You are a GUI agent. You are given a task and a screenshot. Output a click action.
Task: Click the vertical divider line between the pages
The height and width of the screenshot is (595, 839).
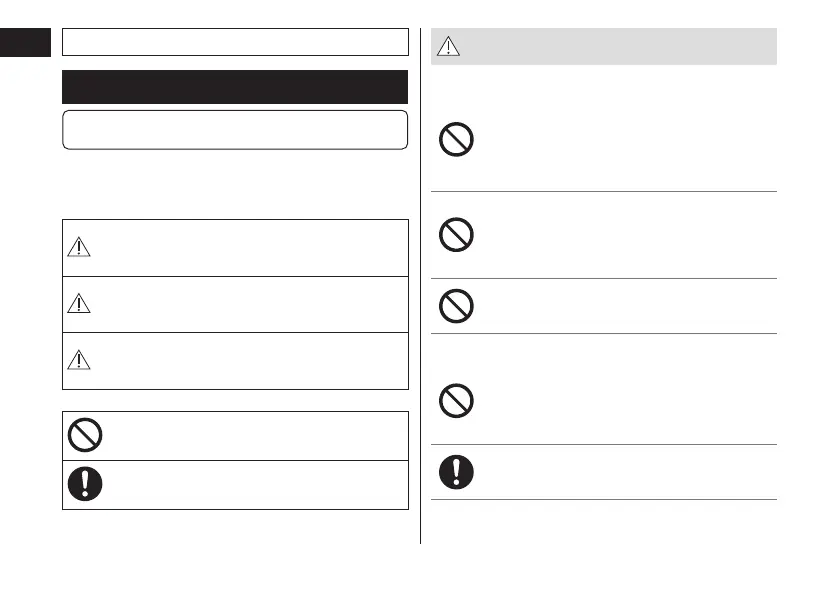tap(420, 300)
